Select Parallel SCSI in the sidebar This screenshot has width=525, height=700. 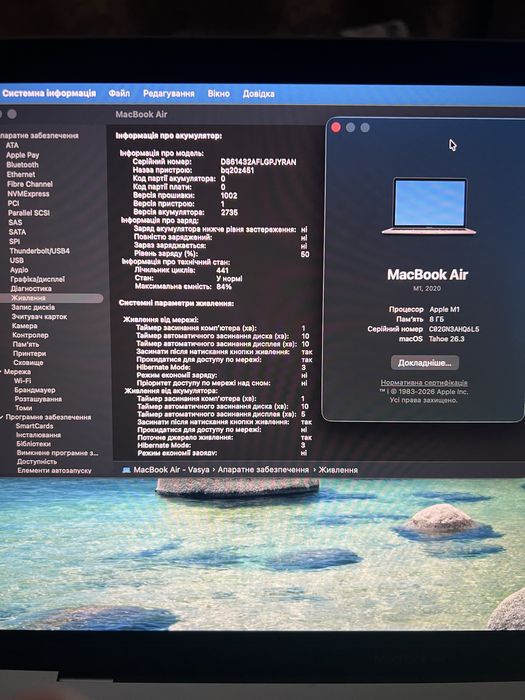point(29,213)
